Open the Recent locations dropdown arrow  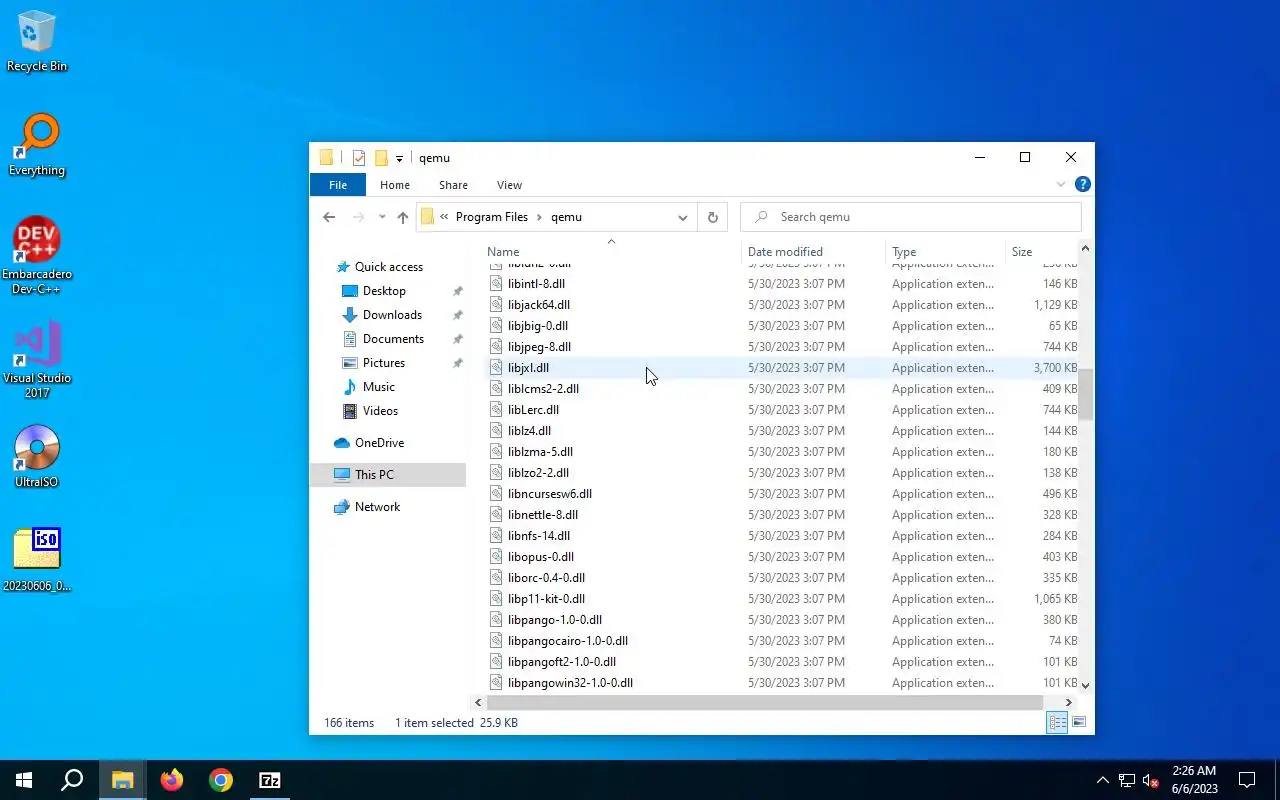pyautogui.click(x=381, y=217)
